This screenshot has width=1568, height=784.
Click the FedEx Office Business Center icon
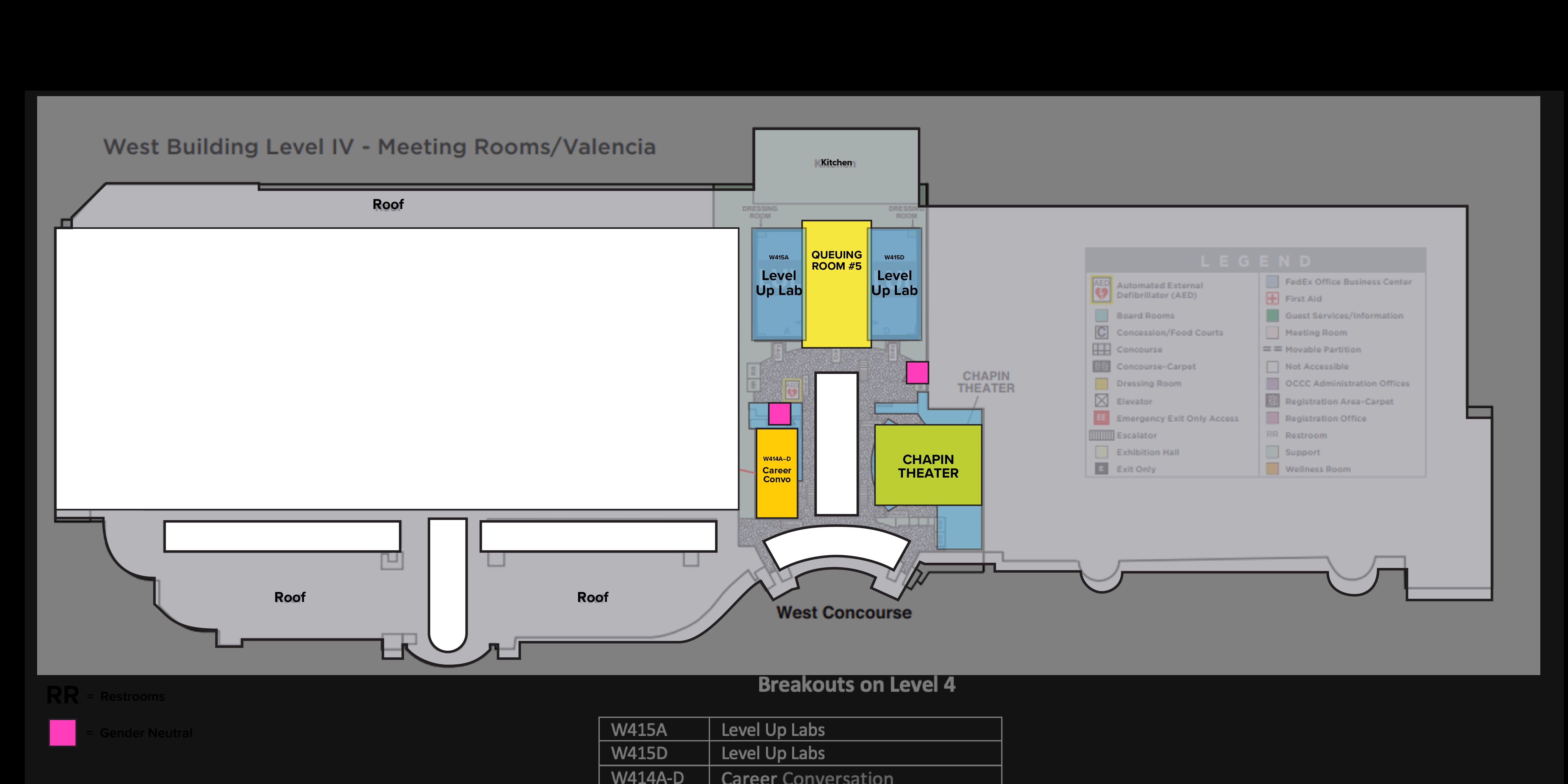1272,282
